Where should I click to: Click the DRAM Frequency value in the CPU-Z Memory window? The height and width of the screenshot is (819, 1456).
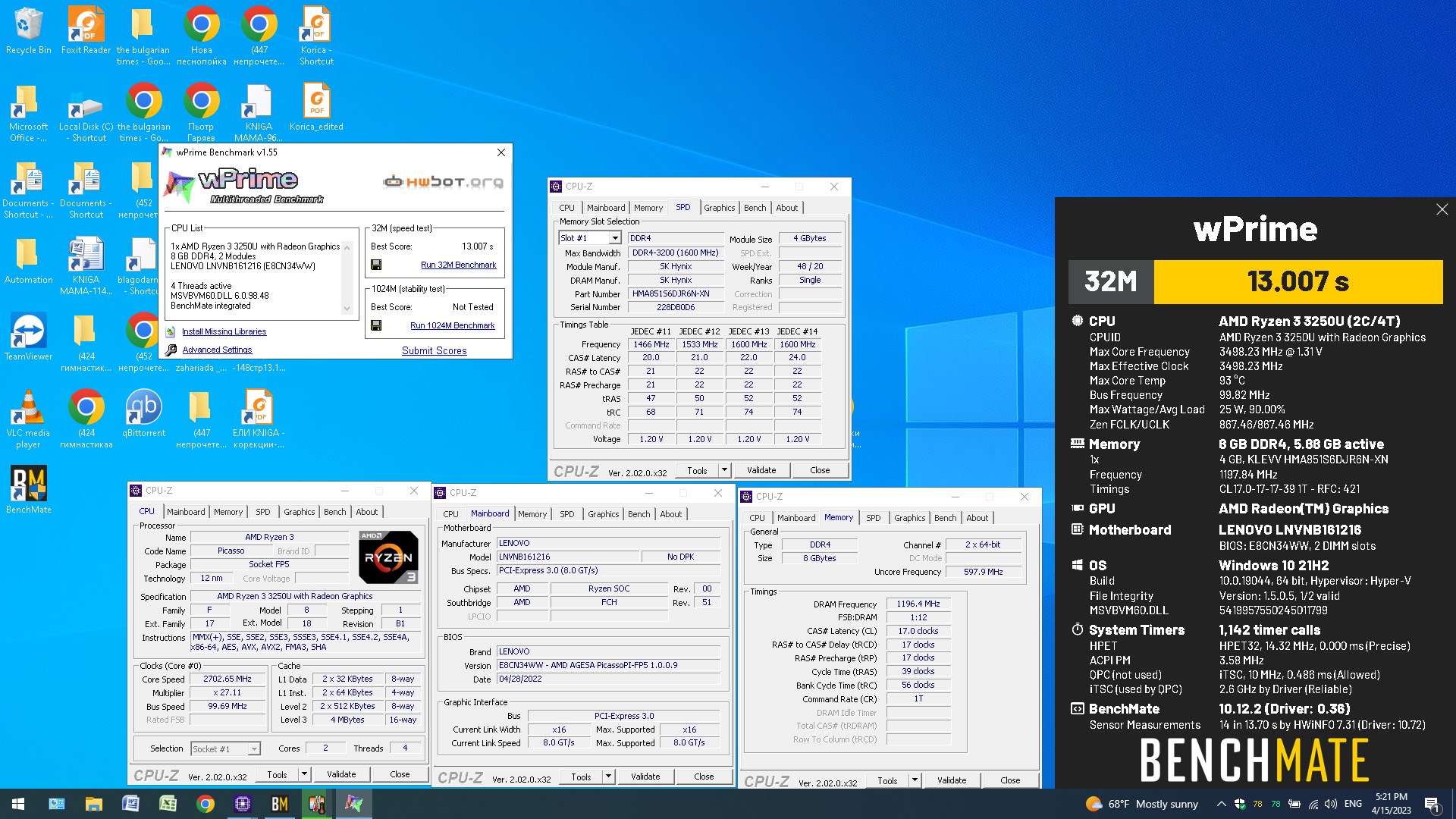tap(918, 604)
